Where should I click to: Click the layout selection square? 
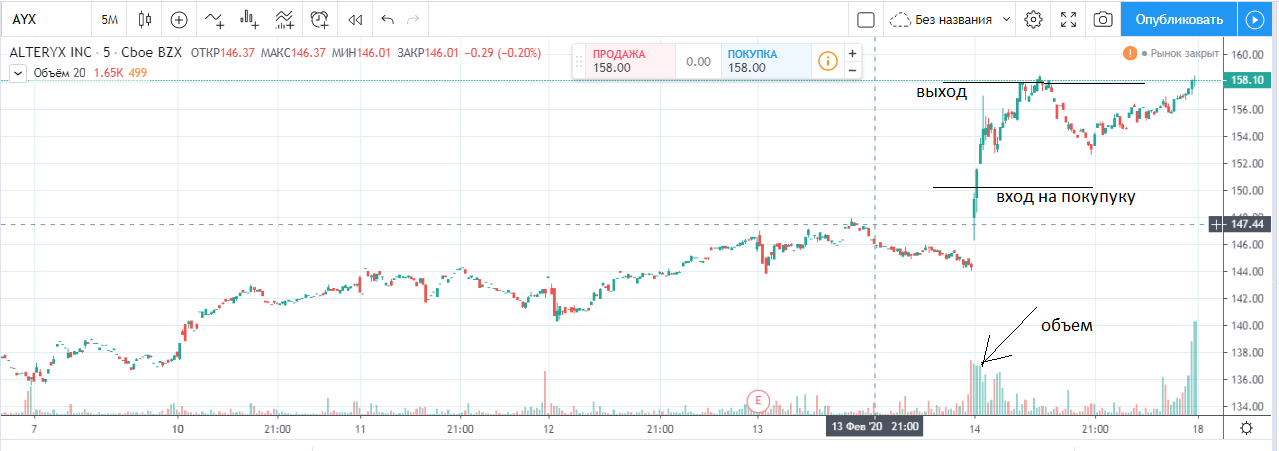click(x=866, y=19)
